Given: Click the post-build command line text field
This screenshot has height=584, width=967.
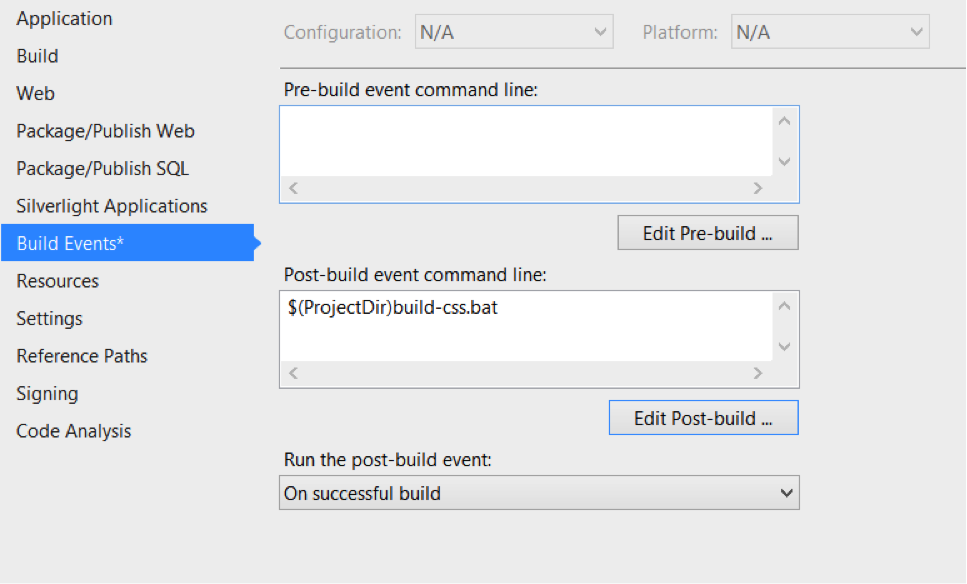Looking at the screenshot, I should pyautogui.click(x=525, y=327).
